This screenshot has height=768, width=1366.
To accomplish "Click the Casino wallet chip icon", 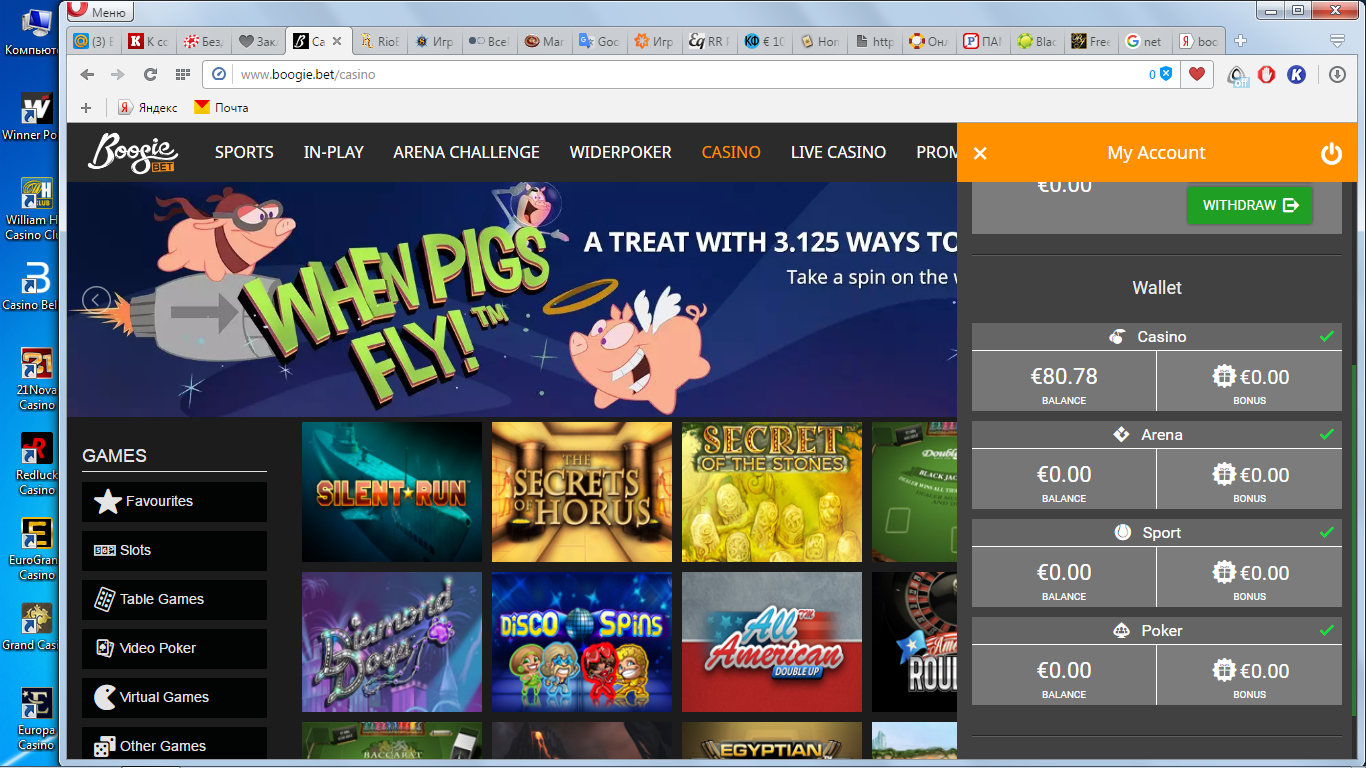I will pos(1117,337).
